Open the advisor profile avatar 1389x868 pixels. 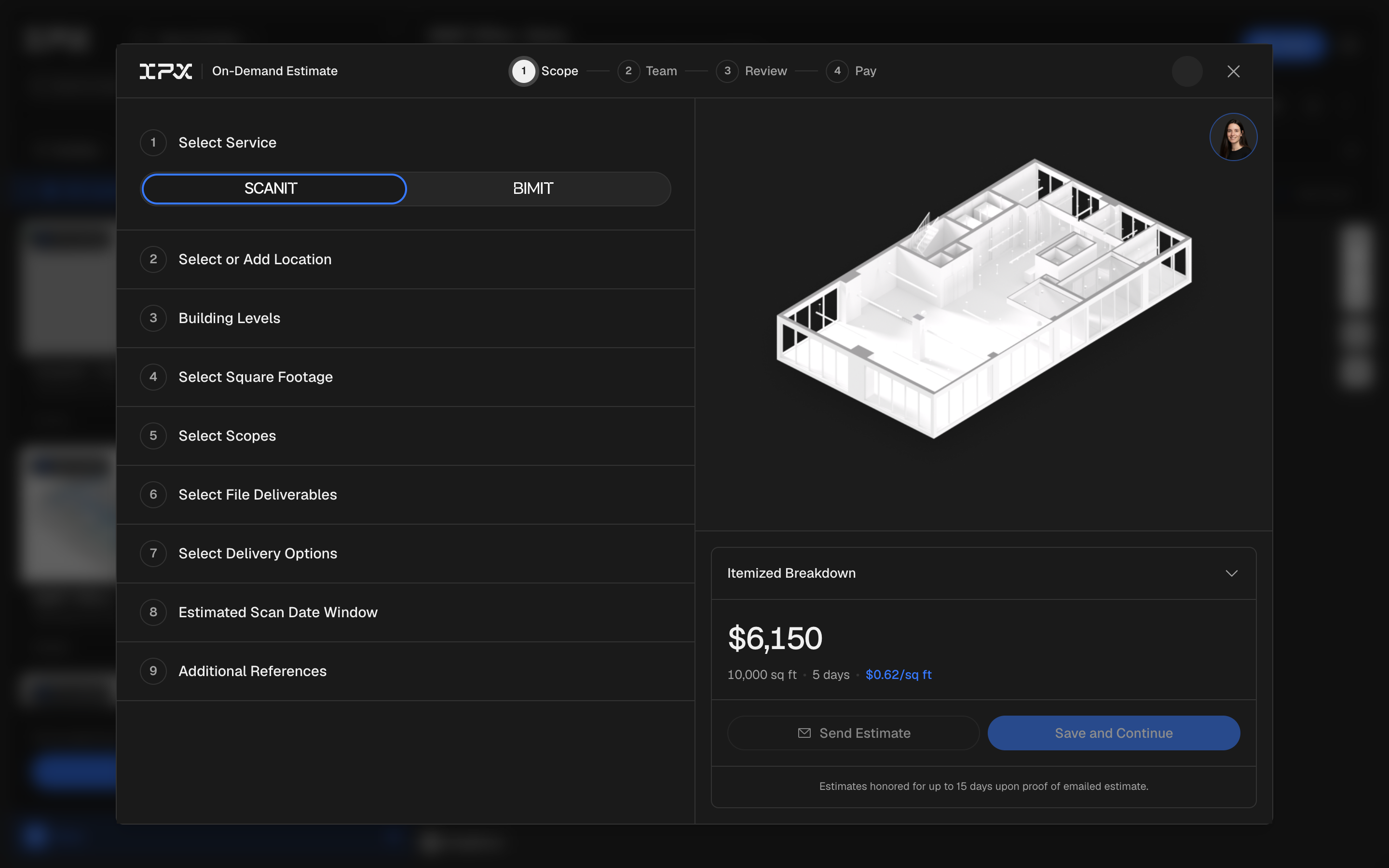click(1233, 137)
